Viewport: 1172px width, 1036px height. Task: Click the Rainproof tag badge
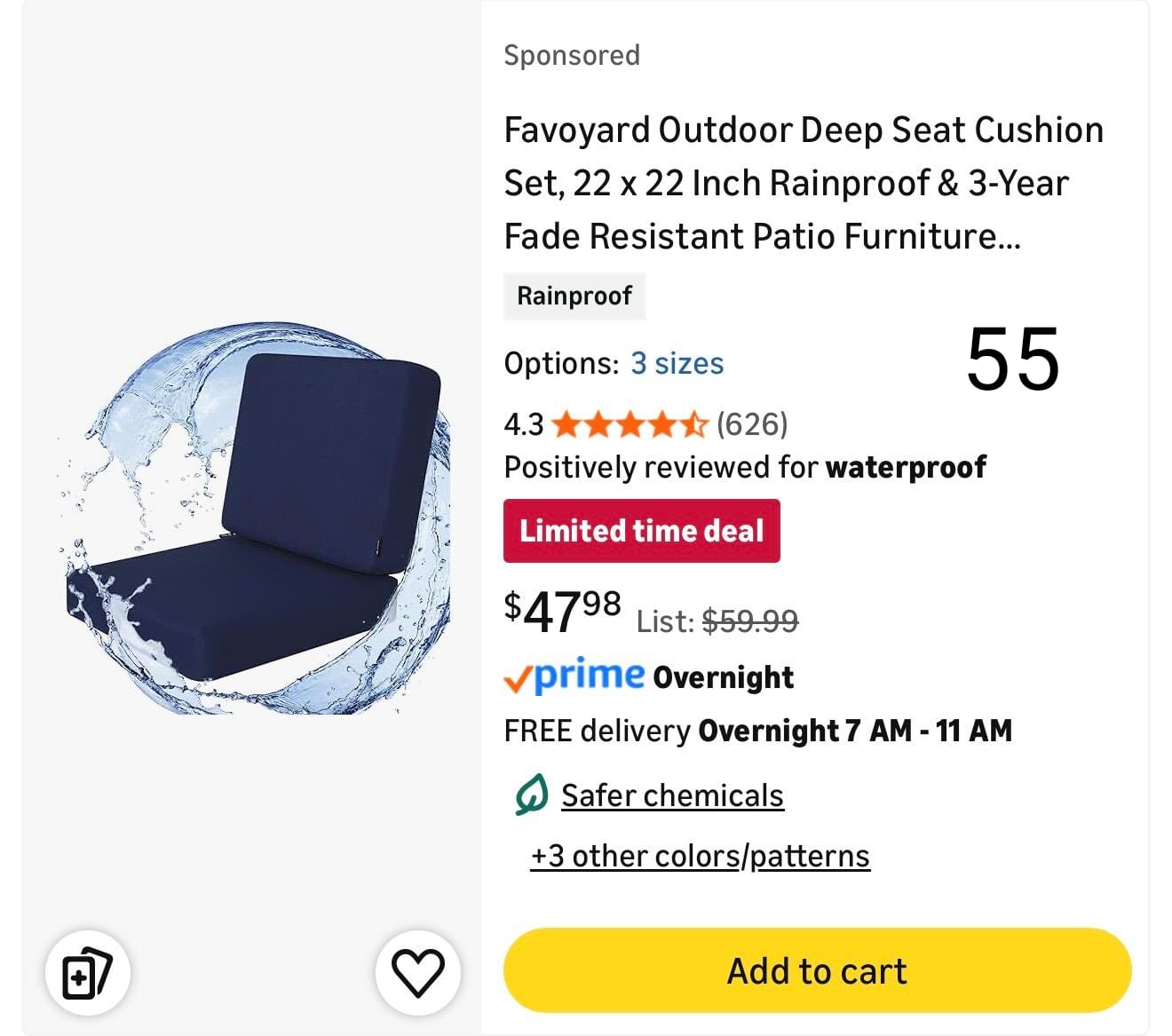pos(574,296)
